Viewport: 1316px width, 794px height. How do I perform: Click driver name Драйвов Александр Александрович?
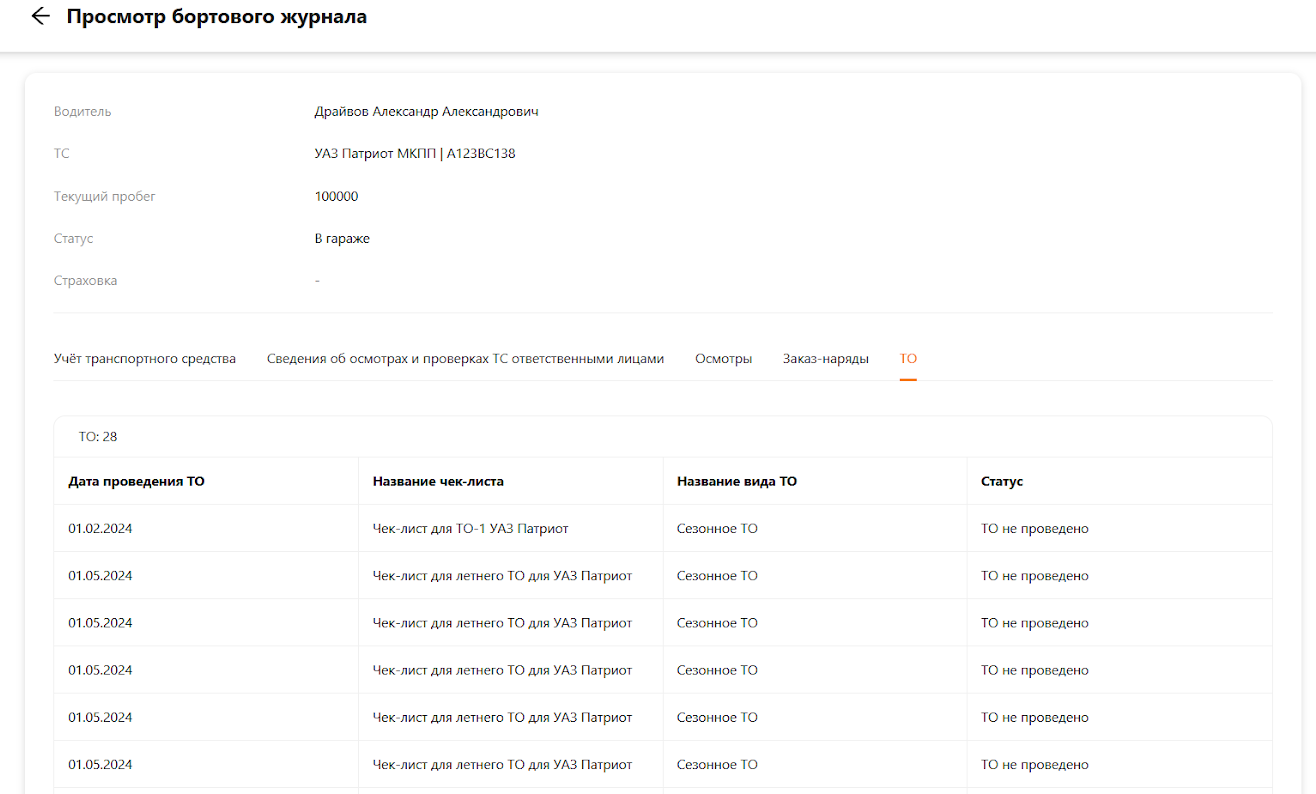pyautogui.click(x=426, y=112)
